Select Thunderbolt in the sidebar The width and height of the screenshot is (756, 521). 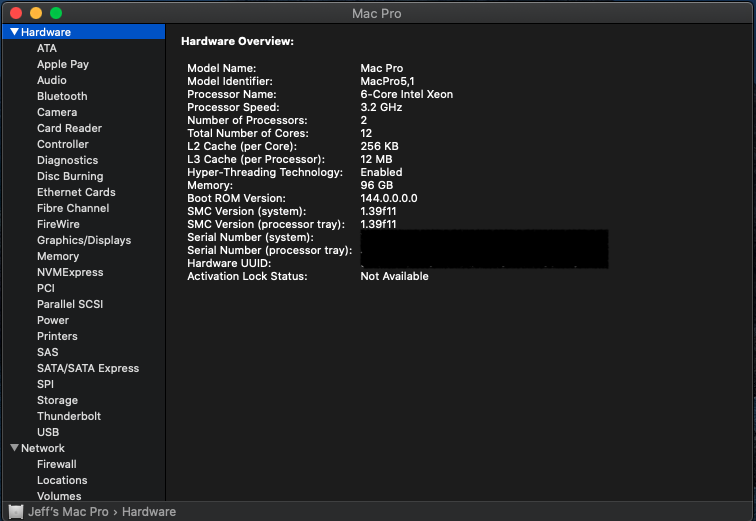coord(69,416)
